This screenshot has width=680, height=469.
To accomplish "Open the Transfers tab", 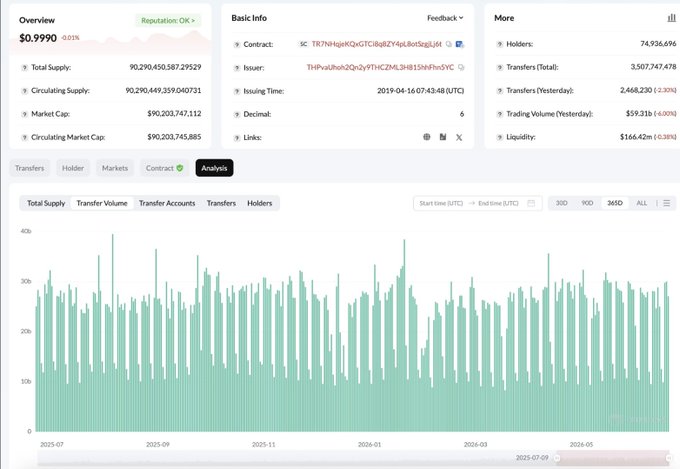I will click(29, 168).
